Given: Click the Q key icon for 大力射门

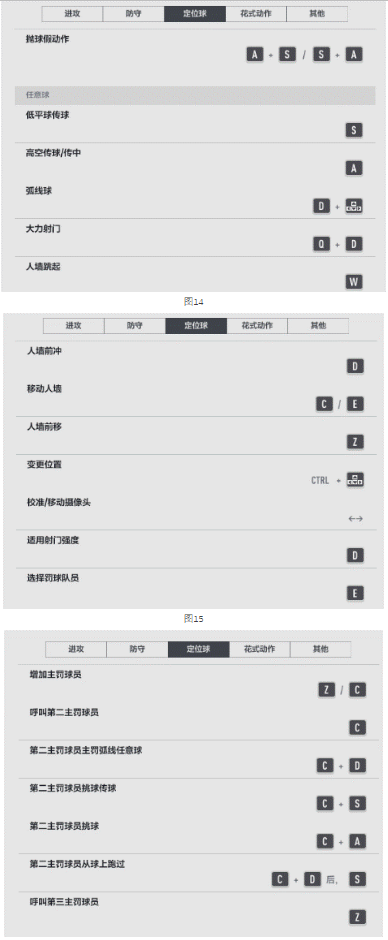Looking at the screenshot, I should (x=322, y=244).
